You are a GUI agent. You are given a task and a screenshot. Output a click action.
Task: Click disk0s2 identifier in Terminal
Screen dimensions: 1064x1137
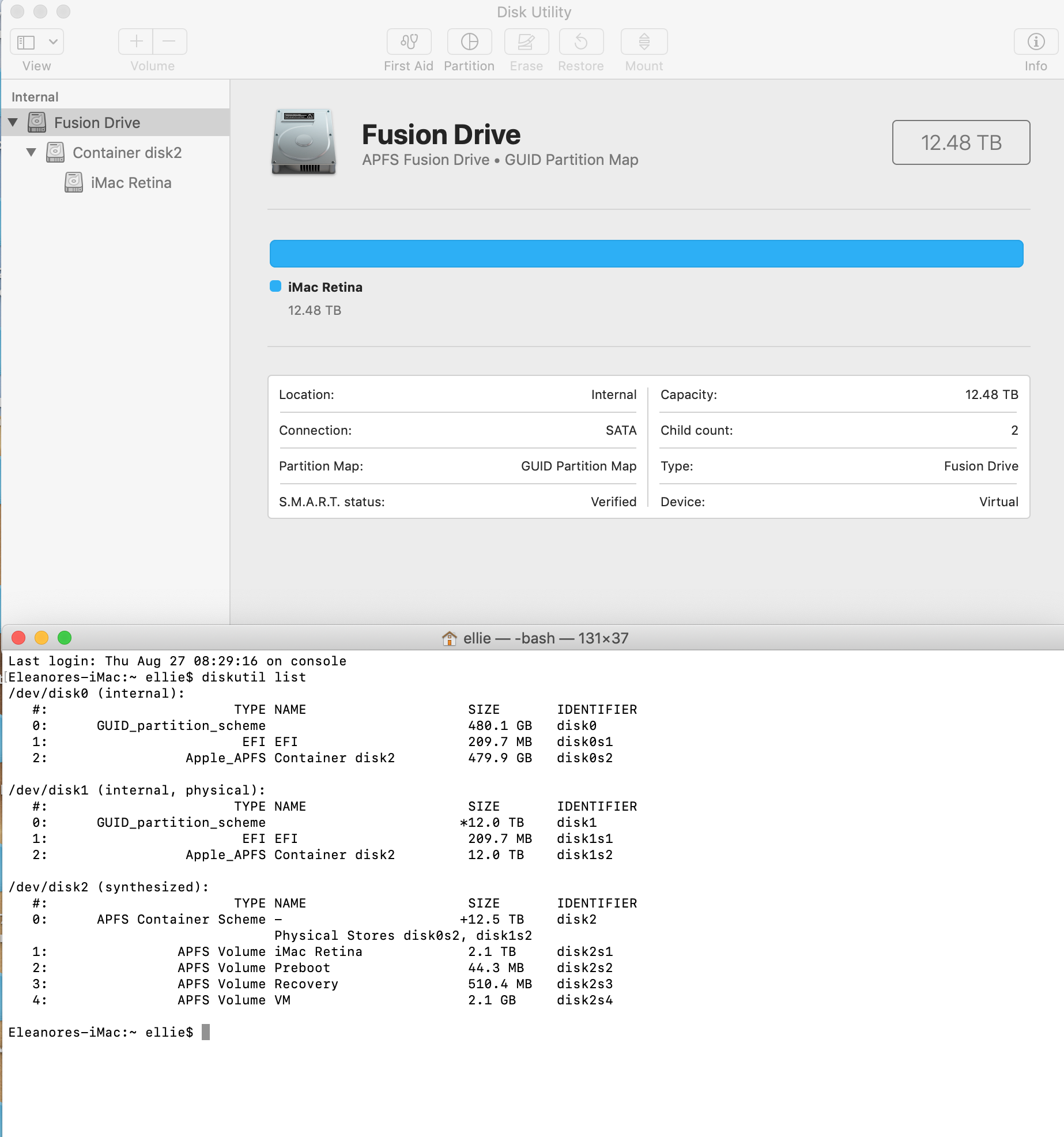point(584,758)
